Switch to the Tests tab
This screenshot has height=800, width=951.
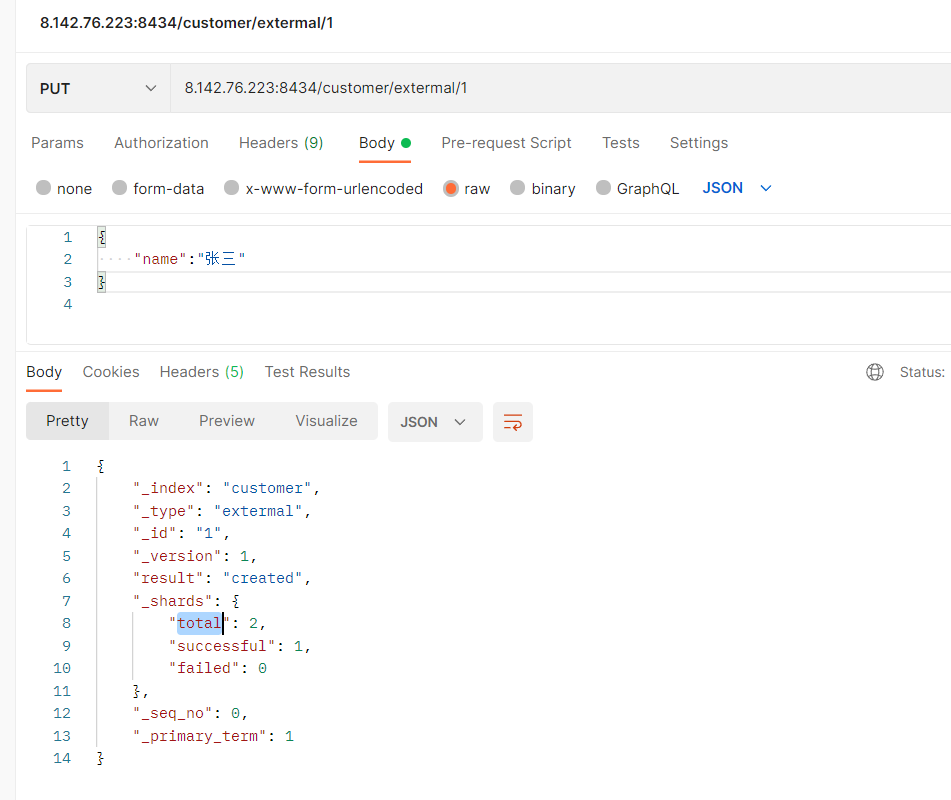click(x=620, y=143)
